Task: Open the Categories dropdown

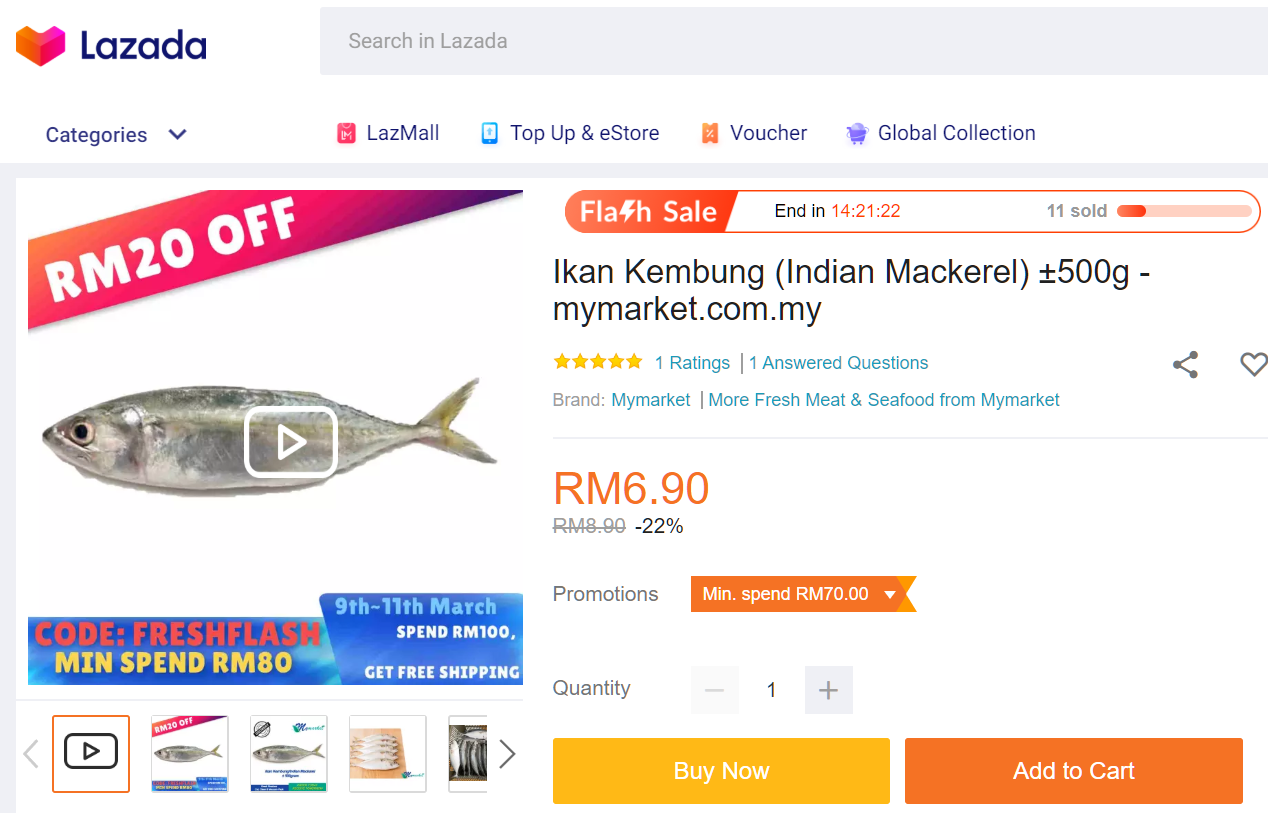Action: coord(115,134)
